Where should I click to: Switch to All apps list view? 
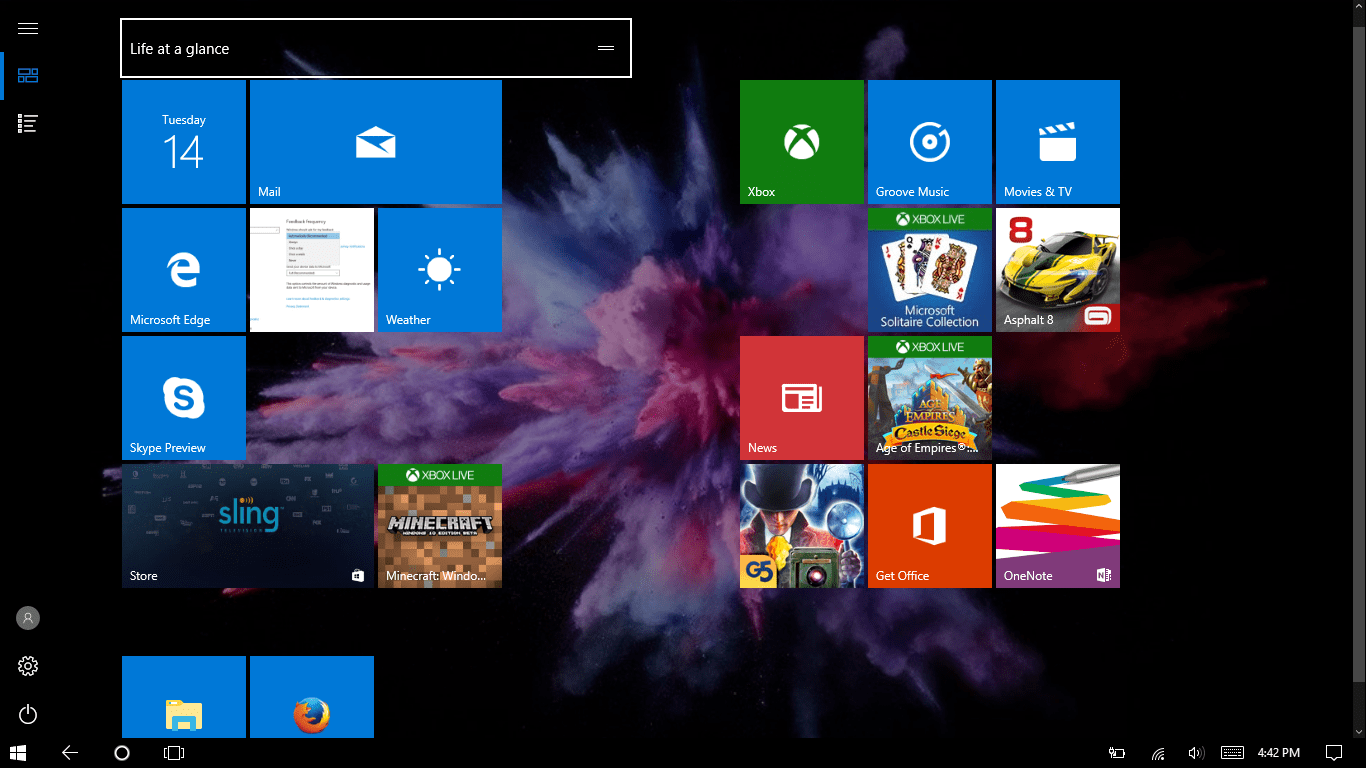(x=28, y=124)
